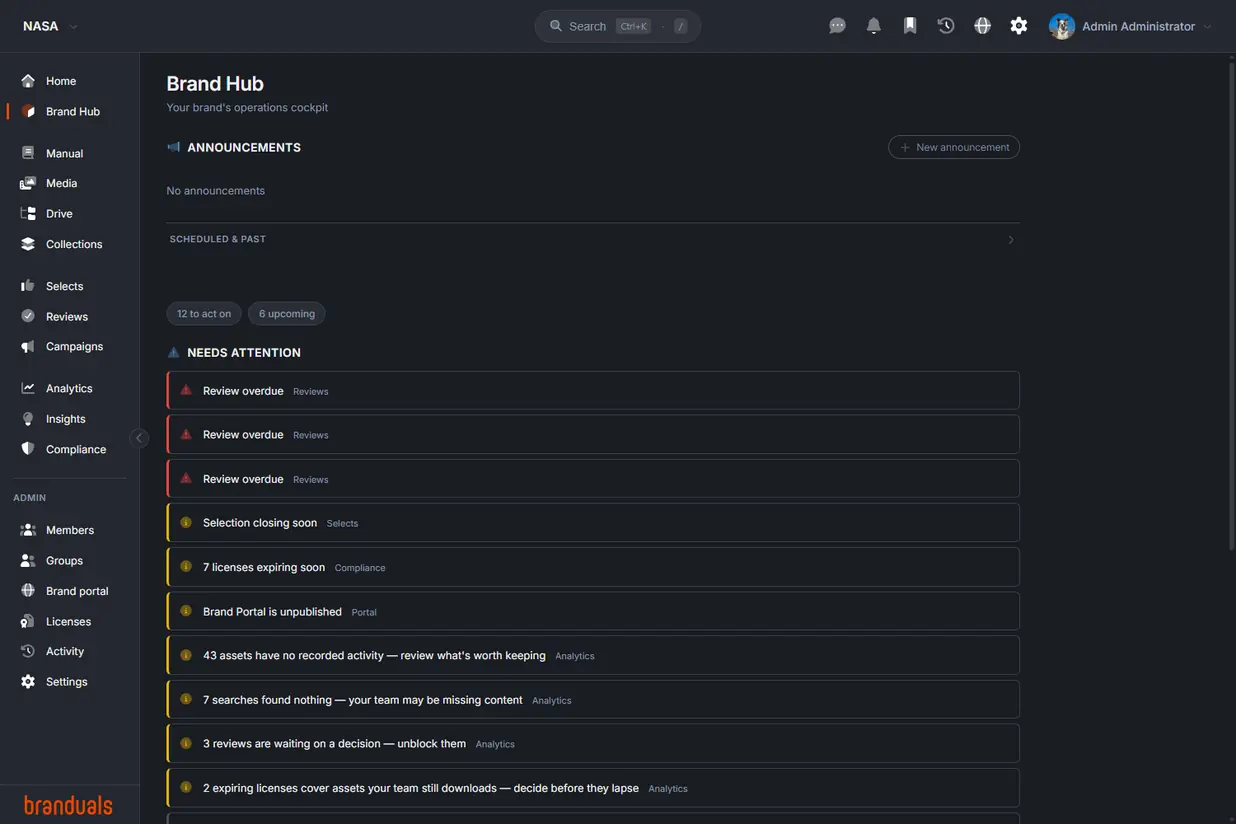Image resolution: width=1236 pixels, height=824 pixels.
Task: Click the Licenses icon in sidebar
Action: click(x=28, y=621)
